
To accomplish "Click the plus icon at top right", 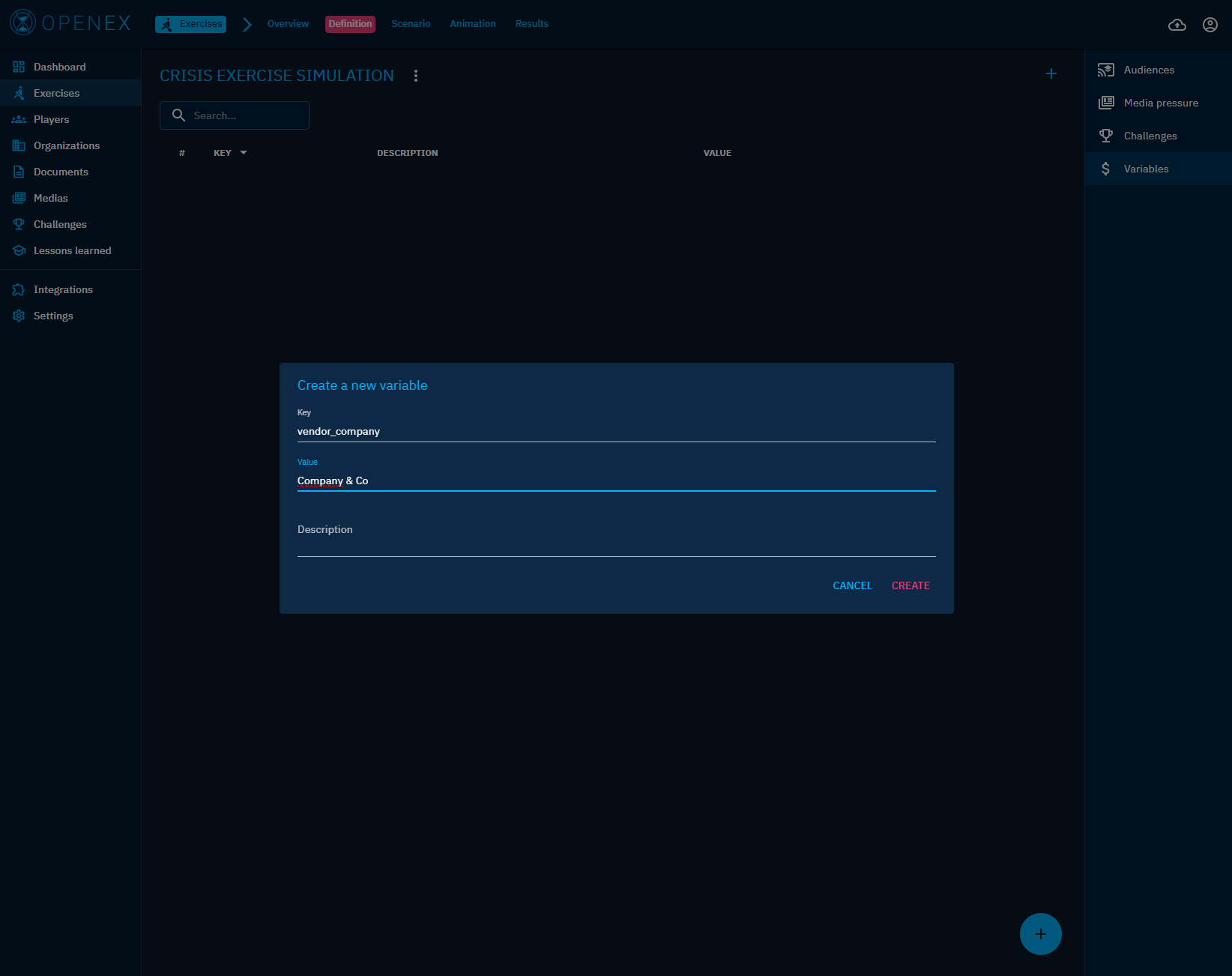I will pyautogui.click(x=1051, y=73).
